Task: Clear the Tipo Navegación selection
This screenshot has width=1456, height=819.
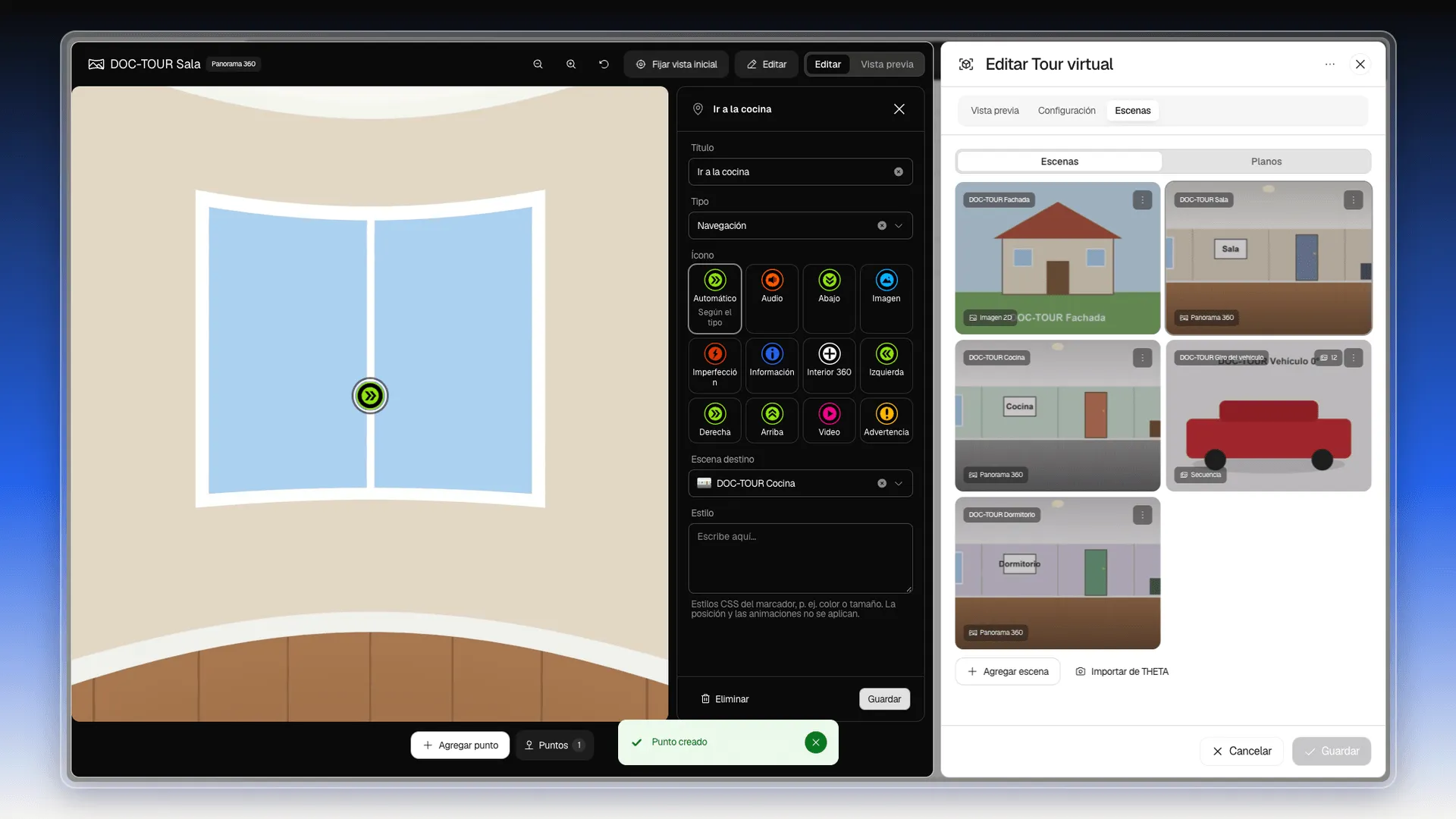Action: coord(882,226)
